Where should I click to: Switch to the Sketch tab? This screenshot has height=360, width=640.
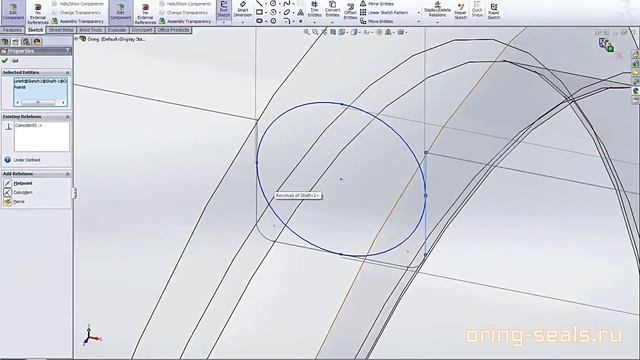[x=36, y=30]
